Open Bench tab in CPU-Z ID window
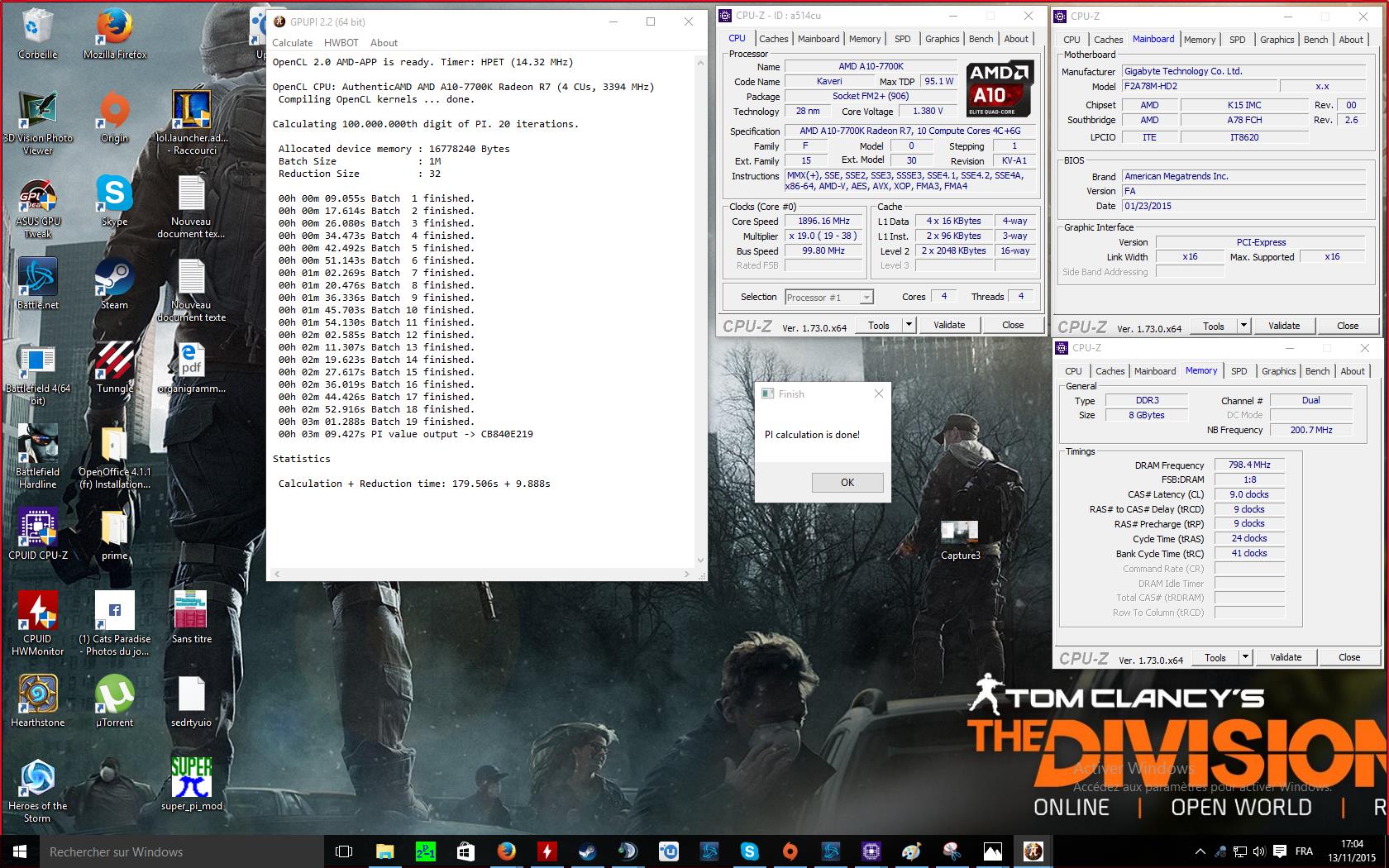 [981, 39]
